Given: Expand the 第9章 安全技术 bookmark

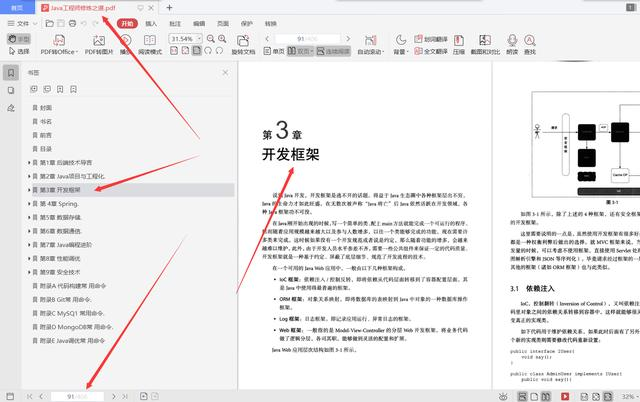Looking at the screenshot, I should pos(29,272).
